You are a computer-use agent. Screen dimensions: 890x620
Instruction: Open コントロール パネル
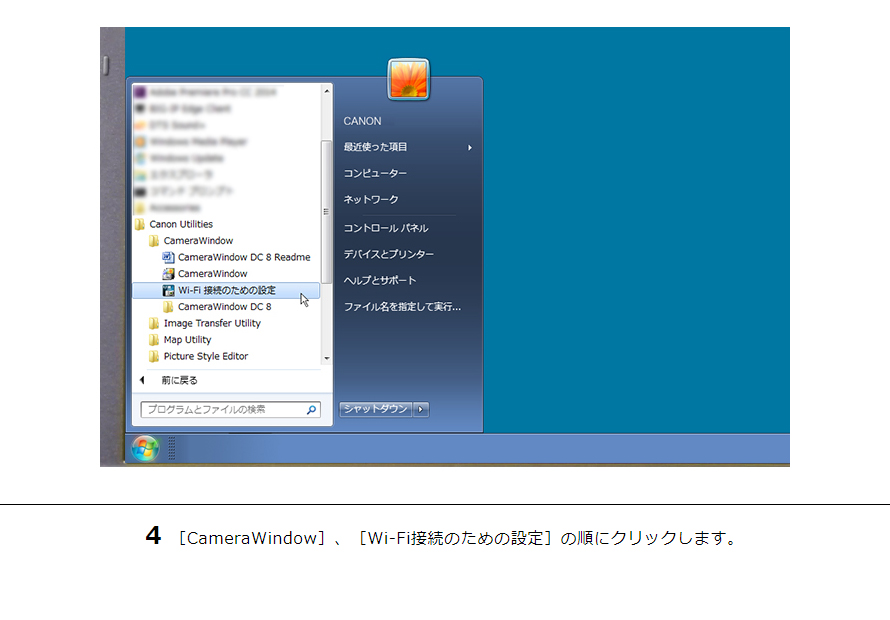click(x=387, y=226)
